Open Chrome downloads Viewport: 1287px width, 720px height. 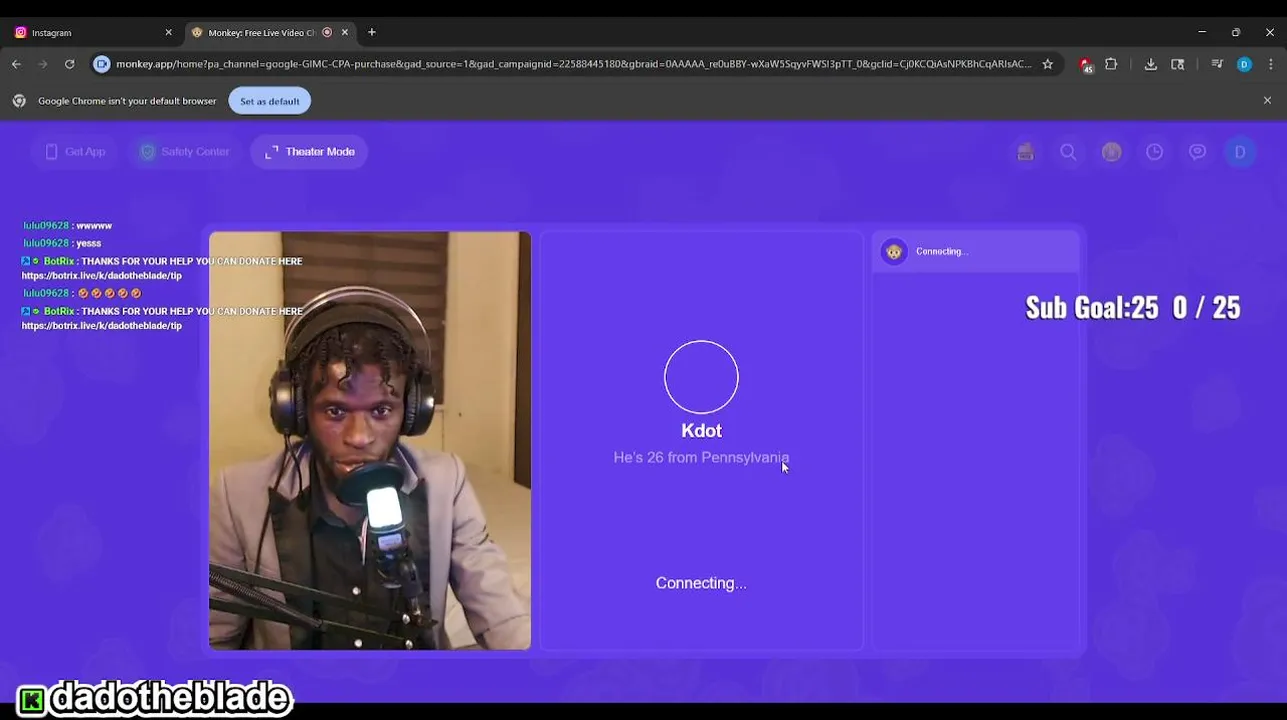pos(1151,64)
